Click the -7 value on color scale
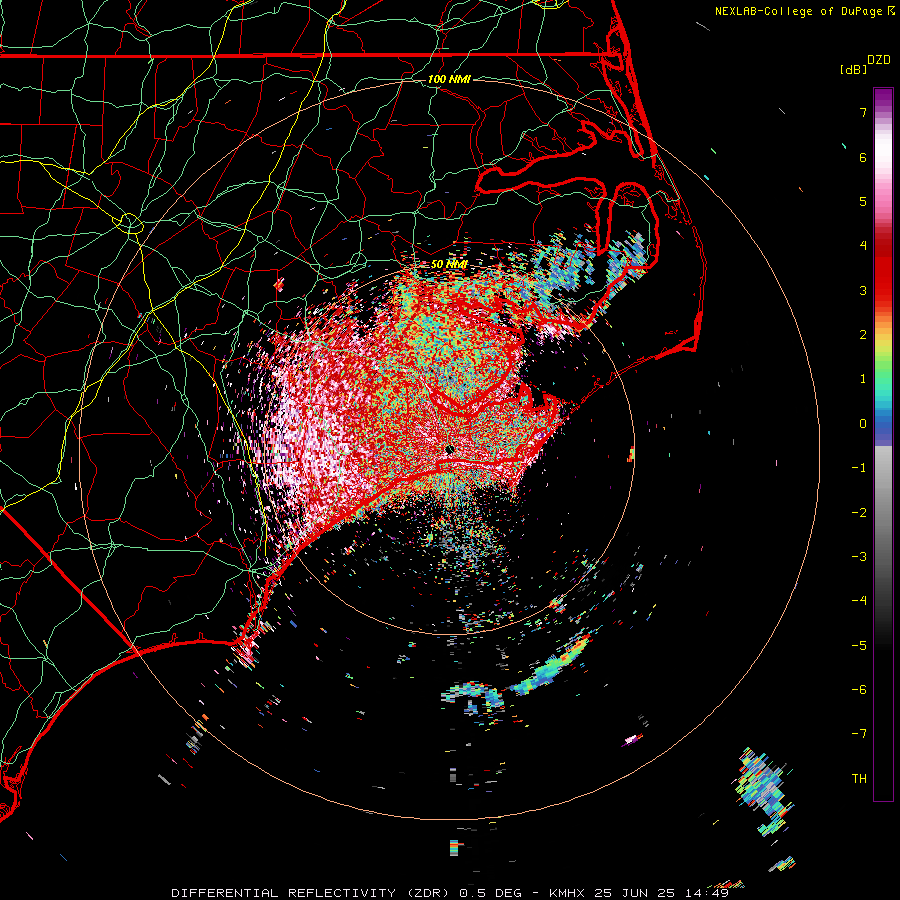Viewport: 900px width, 900px height. [x=859, y=734]
